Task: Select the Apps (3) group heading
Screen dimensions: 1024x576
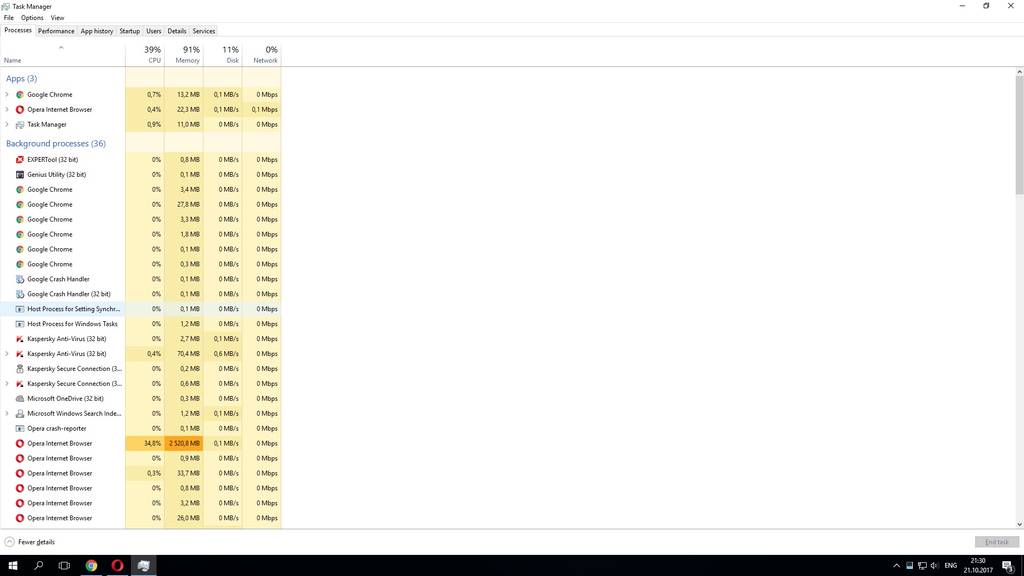Action: click(22, 78)
